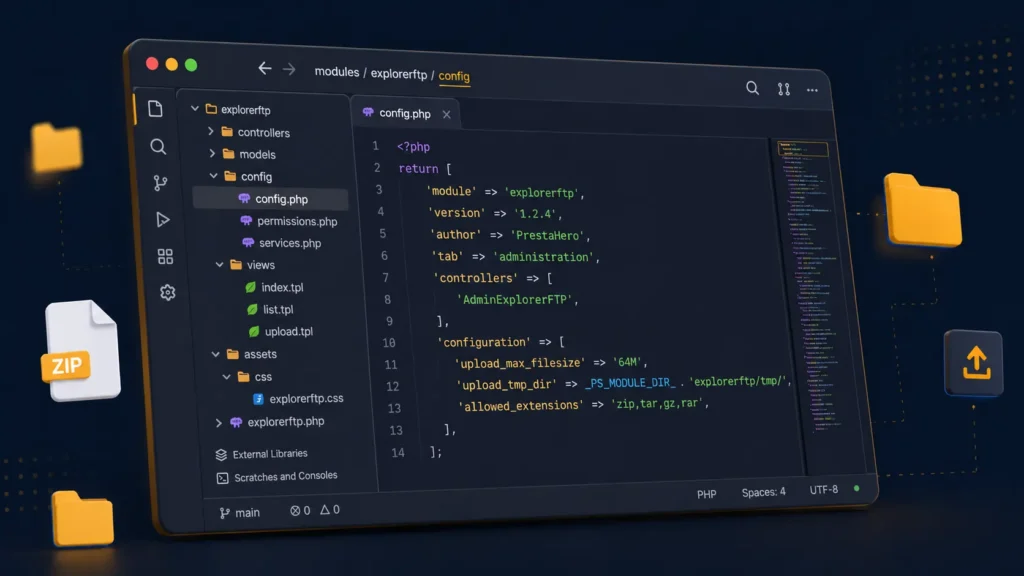Open upload.tpl in the views folder
Image resolution: width=1024 pixels, height=576 pixels.
click(x=289, y=332)
